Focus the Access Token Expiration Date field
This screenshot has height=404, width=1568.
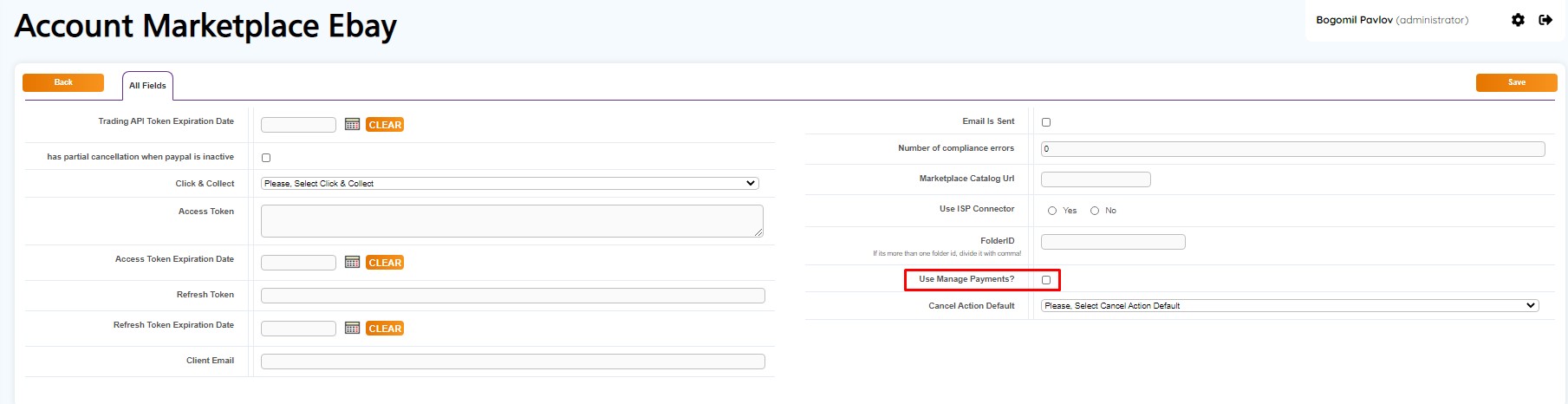point(298,263)
